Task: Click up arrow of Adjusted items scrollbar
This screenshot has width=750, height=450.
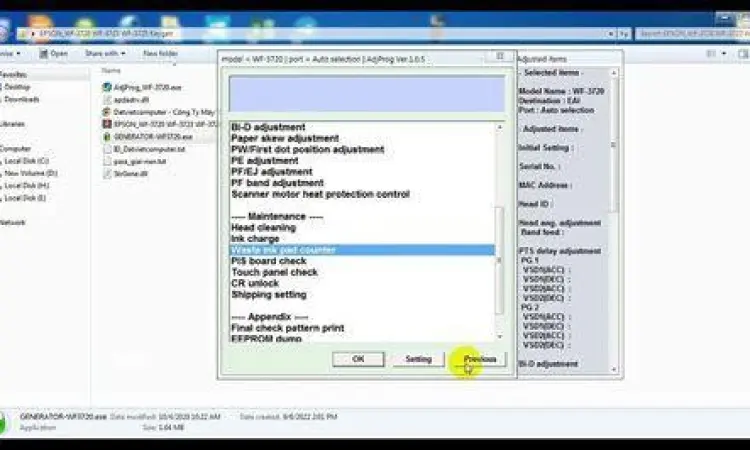Action: click(x=614, y=73)
